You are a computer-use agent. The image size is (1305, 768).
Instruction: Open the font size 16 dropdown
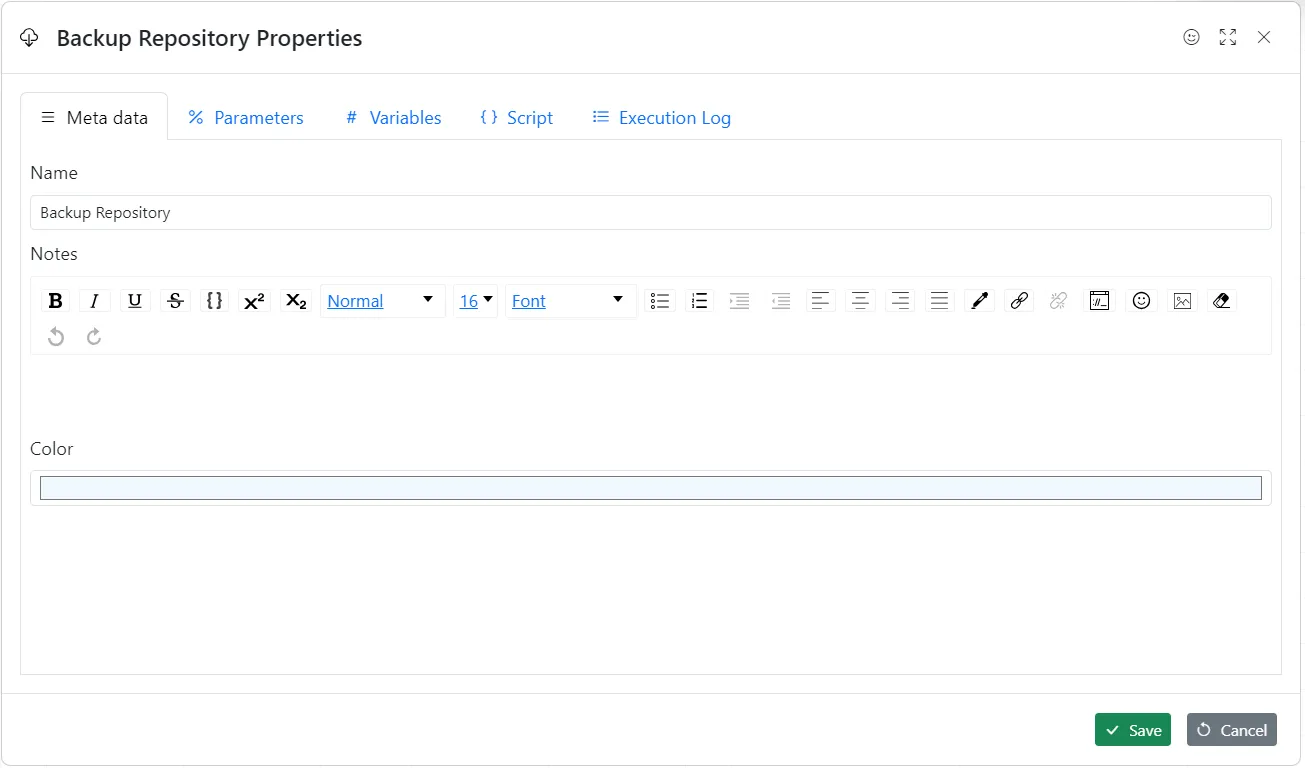tap(475, 300)
